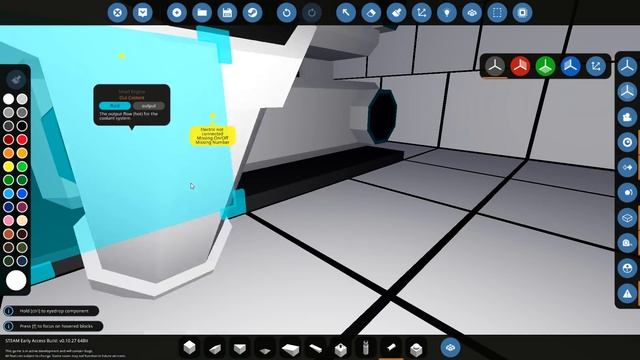Select the wedge block next to the cube

(215, 348)
